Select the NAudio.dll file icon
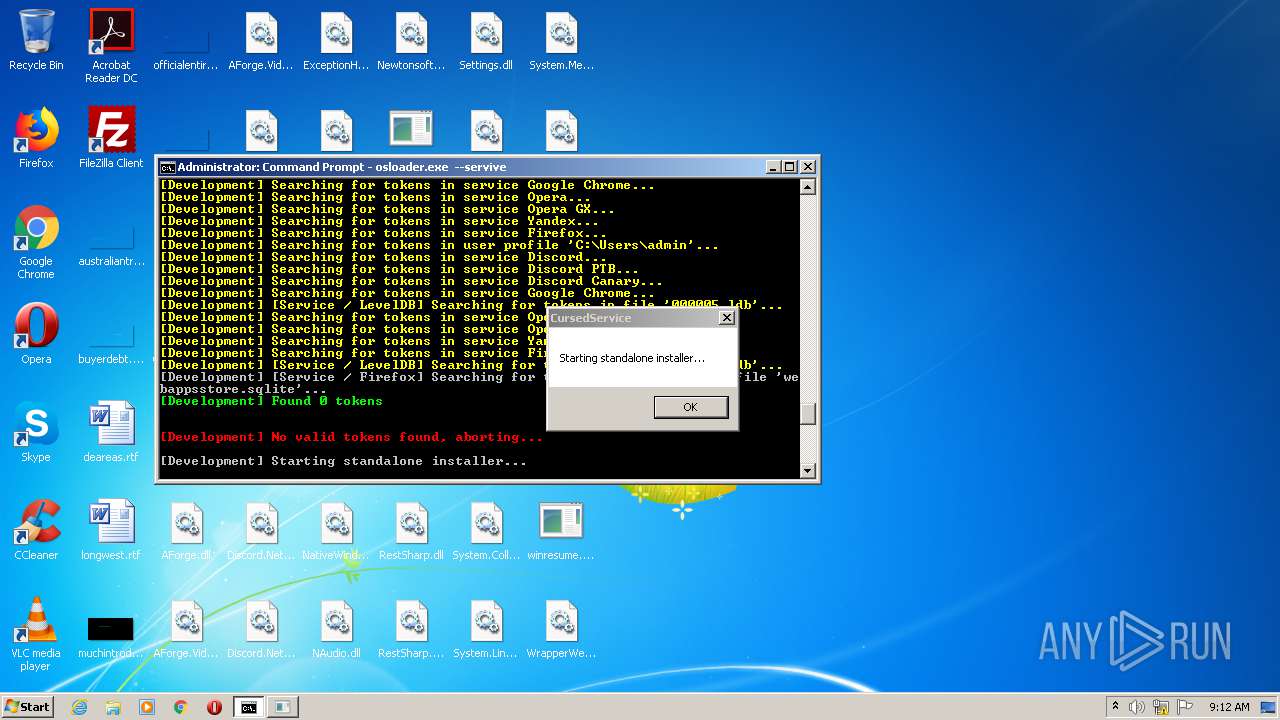Image resolution: width=1280 pixels, height=720 pixels. (336, 628)
